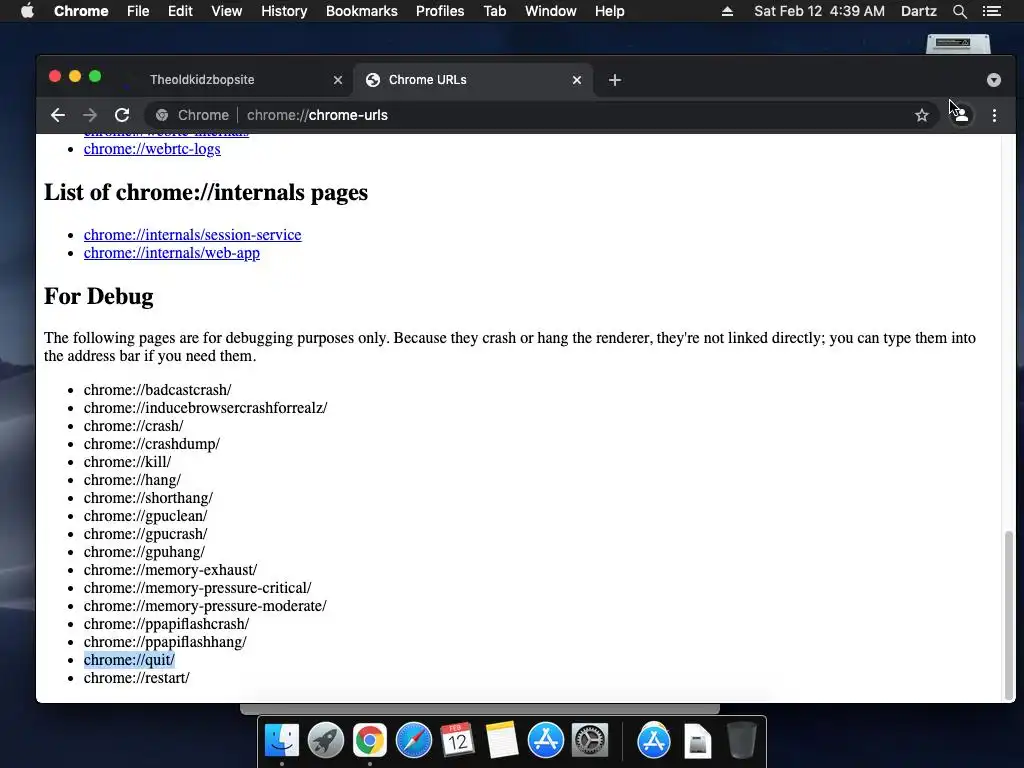Screen dimensions: 1024x768
Task: Close the Chrome URLs tab
Action: click(577, 80)
